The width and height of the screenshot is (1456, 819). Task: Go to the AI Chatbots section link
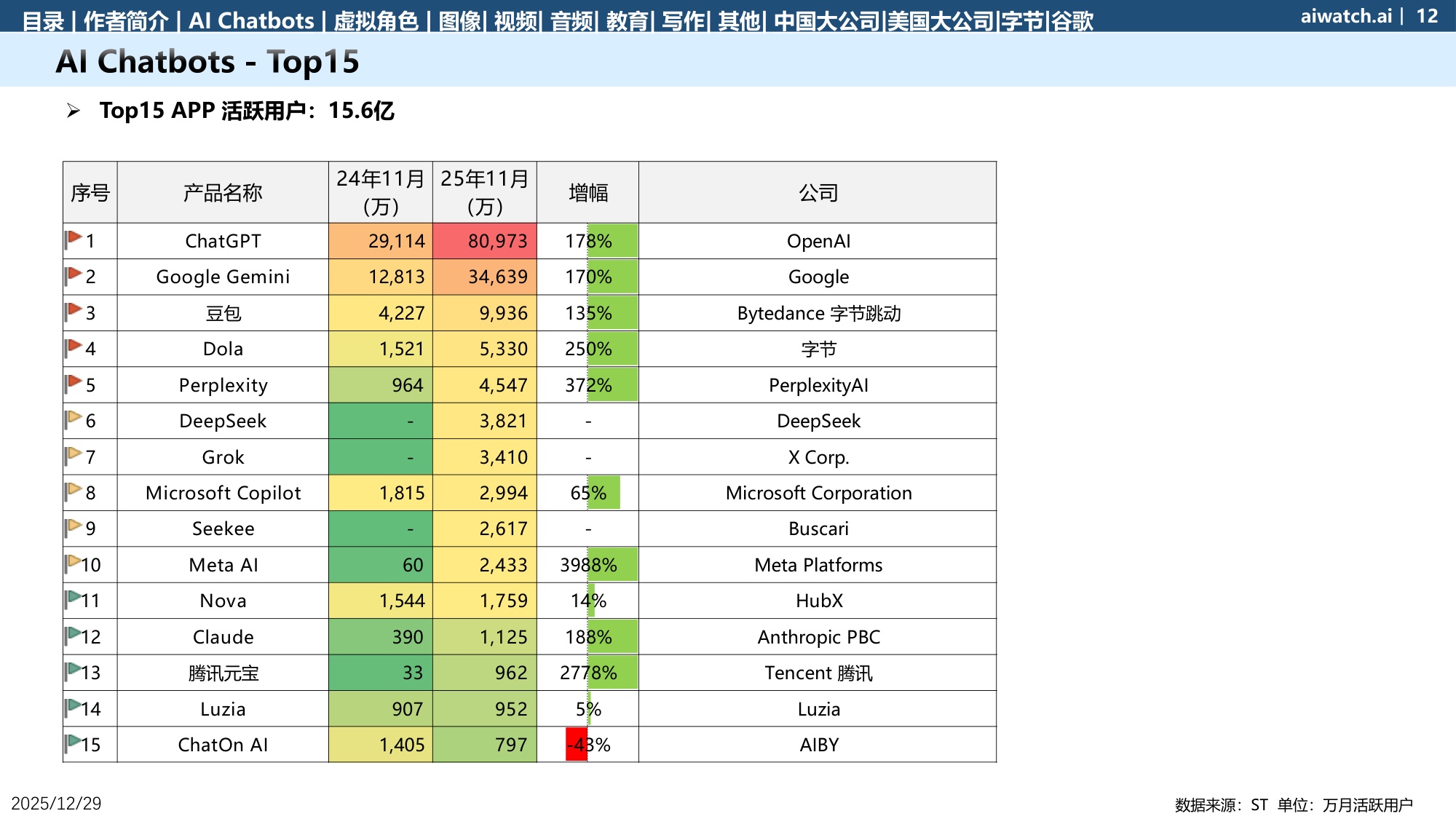[x=251, y=20]
